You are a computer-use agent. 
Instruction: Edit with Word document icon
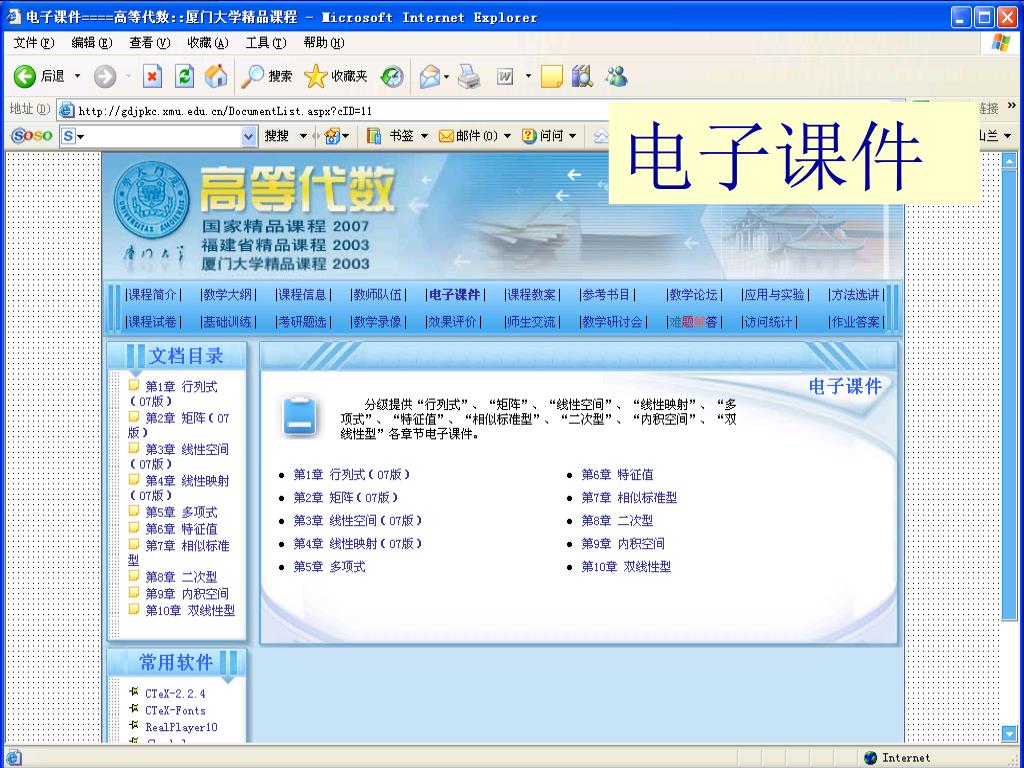pos(505,77)
